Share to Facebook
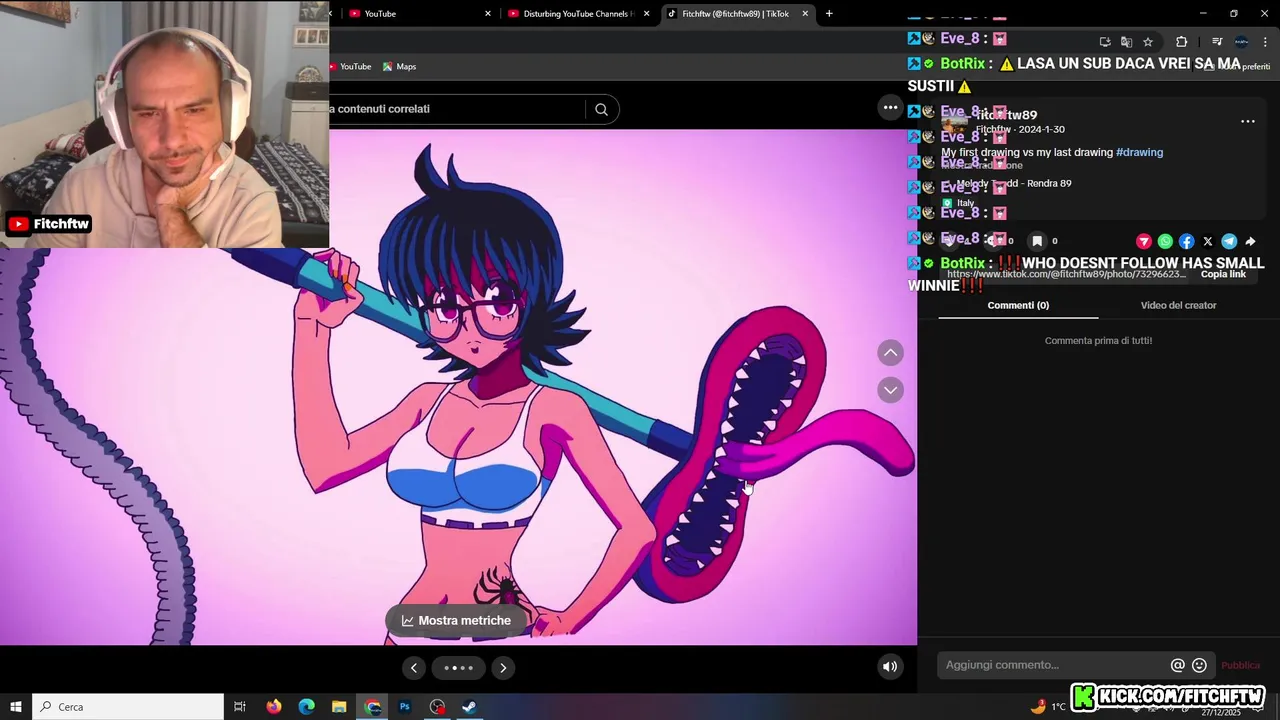Viewport: 1280px width, 720px height. pyautogui.click(x=1186, y=241)
